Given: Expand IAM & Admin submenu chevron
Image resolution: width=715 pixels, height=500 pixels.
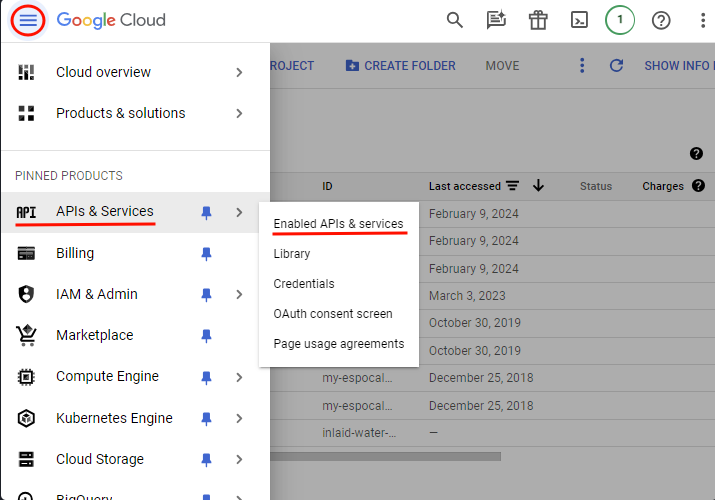Looking at the screenshot, I should pyautogui.click(x=239, y=294).
